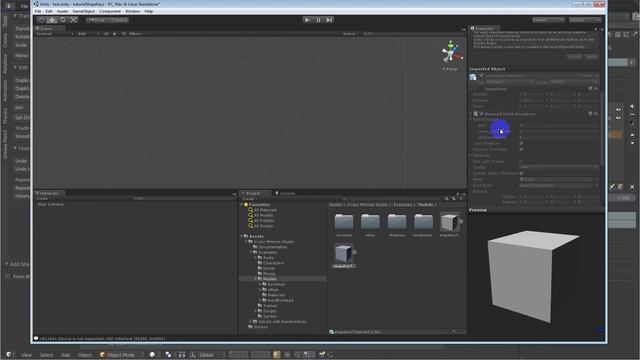Toggle the Receive Shadows checkbox
The height and width of the screenshot is (360, 640).
click(x=521, y=149)
